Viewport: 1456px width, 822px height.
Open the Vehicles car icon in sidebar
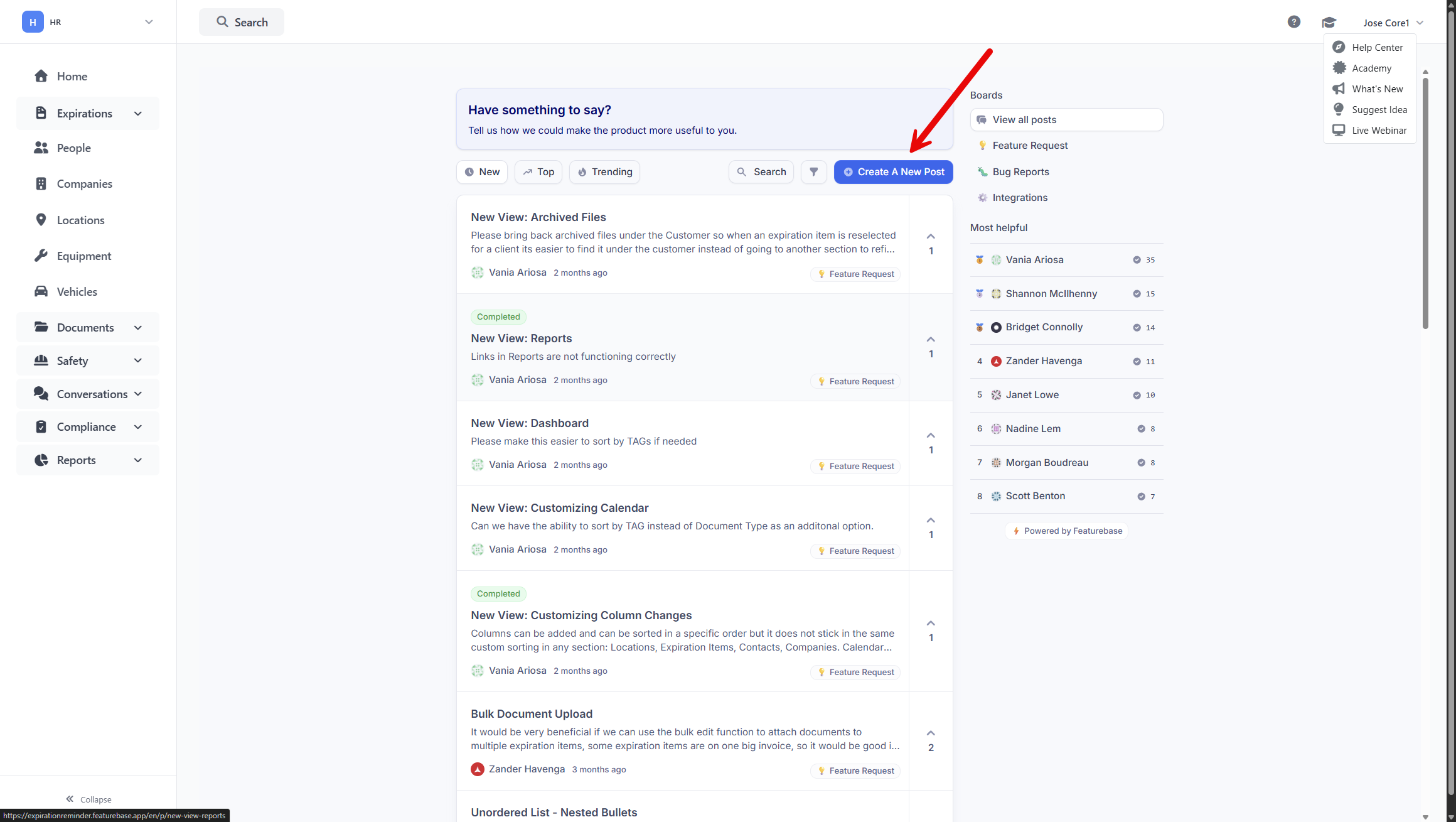41,291
